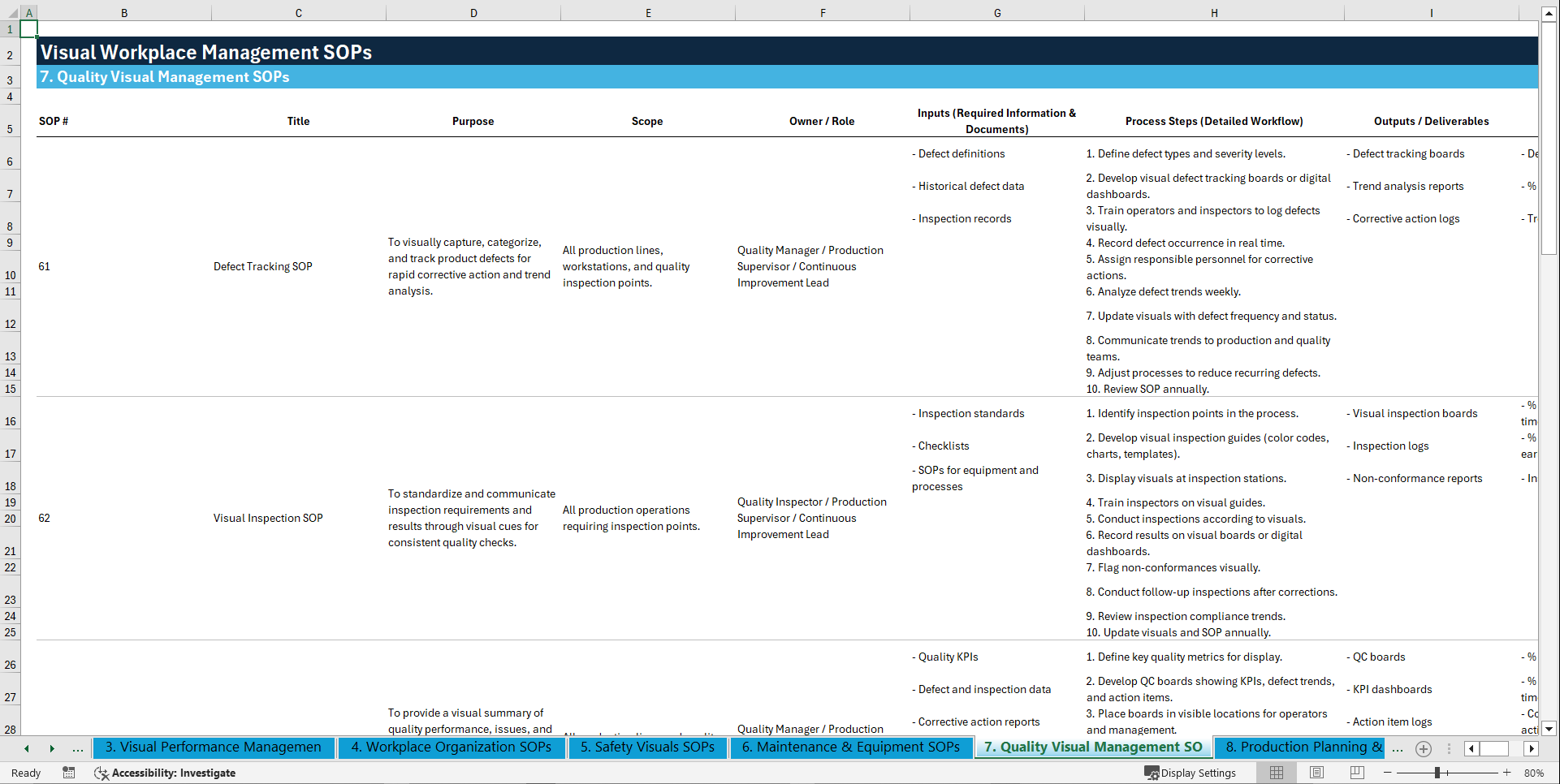1560x784 pixels.
Task: Select column D header
Action: tap(473, 12)
